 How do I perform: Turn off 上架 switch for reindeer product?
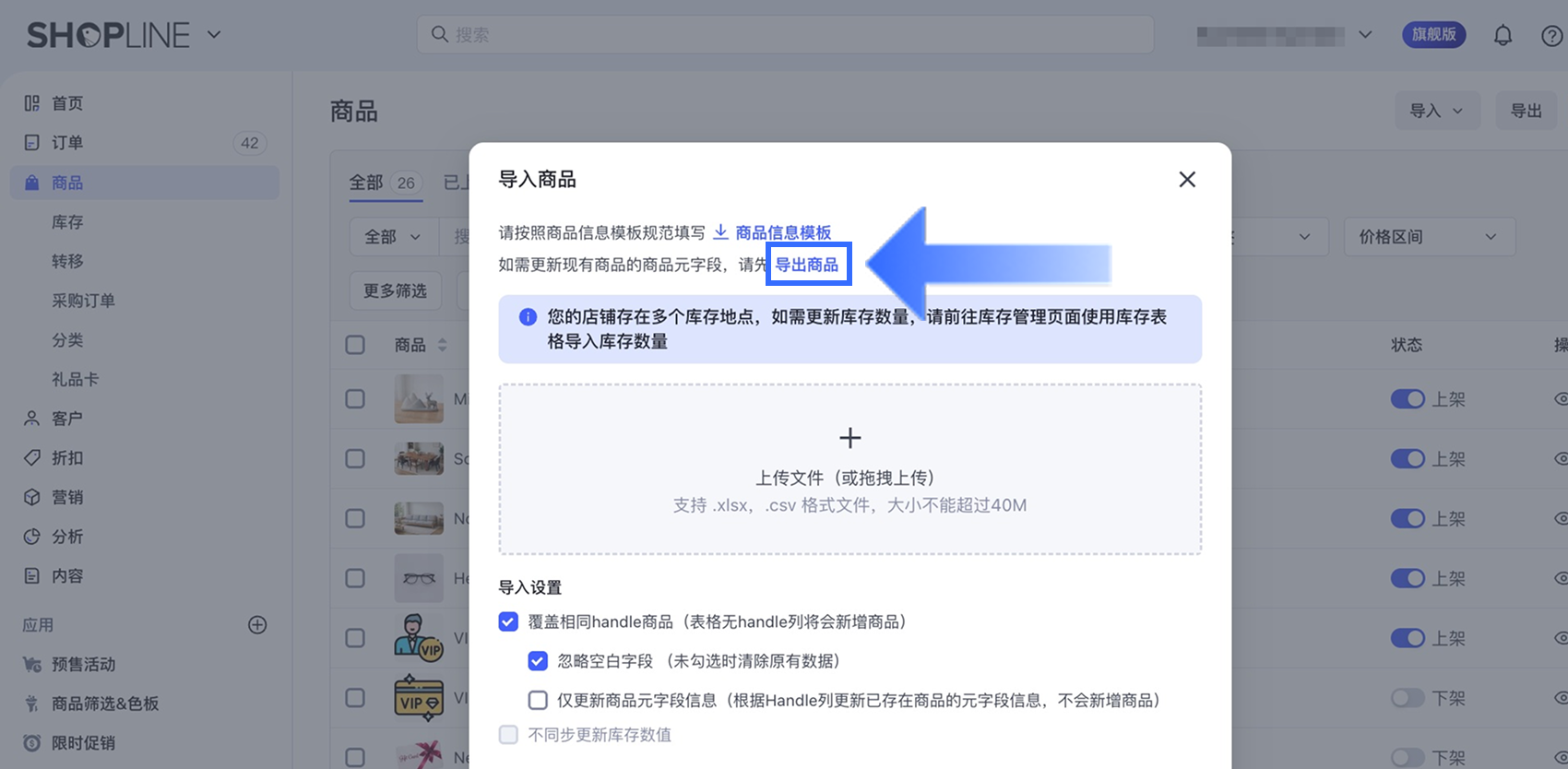tap(1408, 398)
